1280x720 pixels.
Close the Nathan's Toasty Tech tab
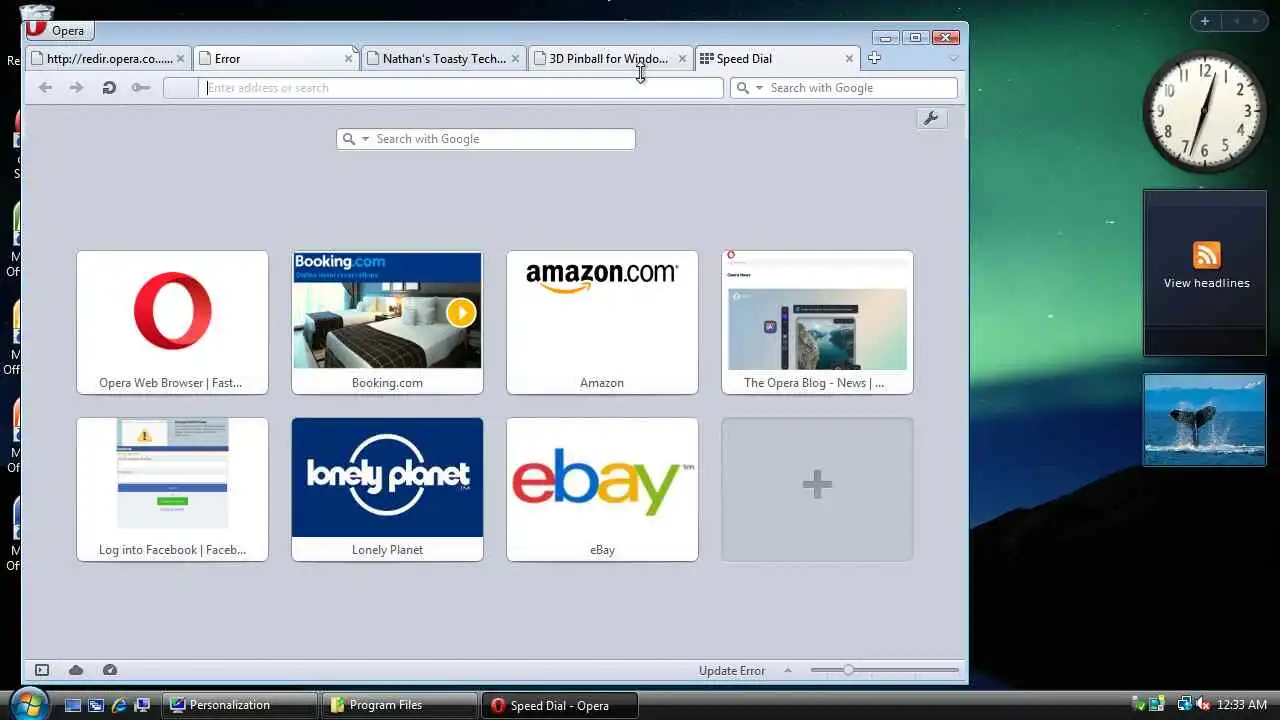pos(515,59)
